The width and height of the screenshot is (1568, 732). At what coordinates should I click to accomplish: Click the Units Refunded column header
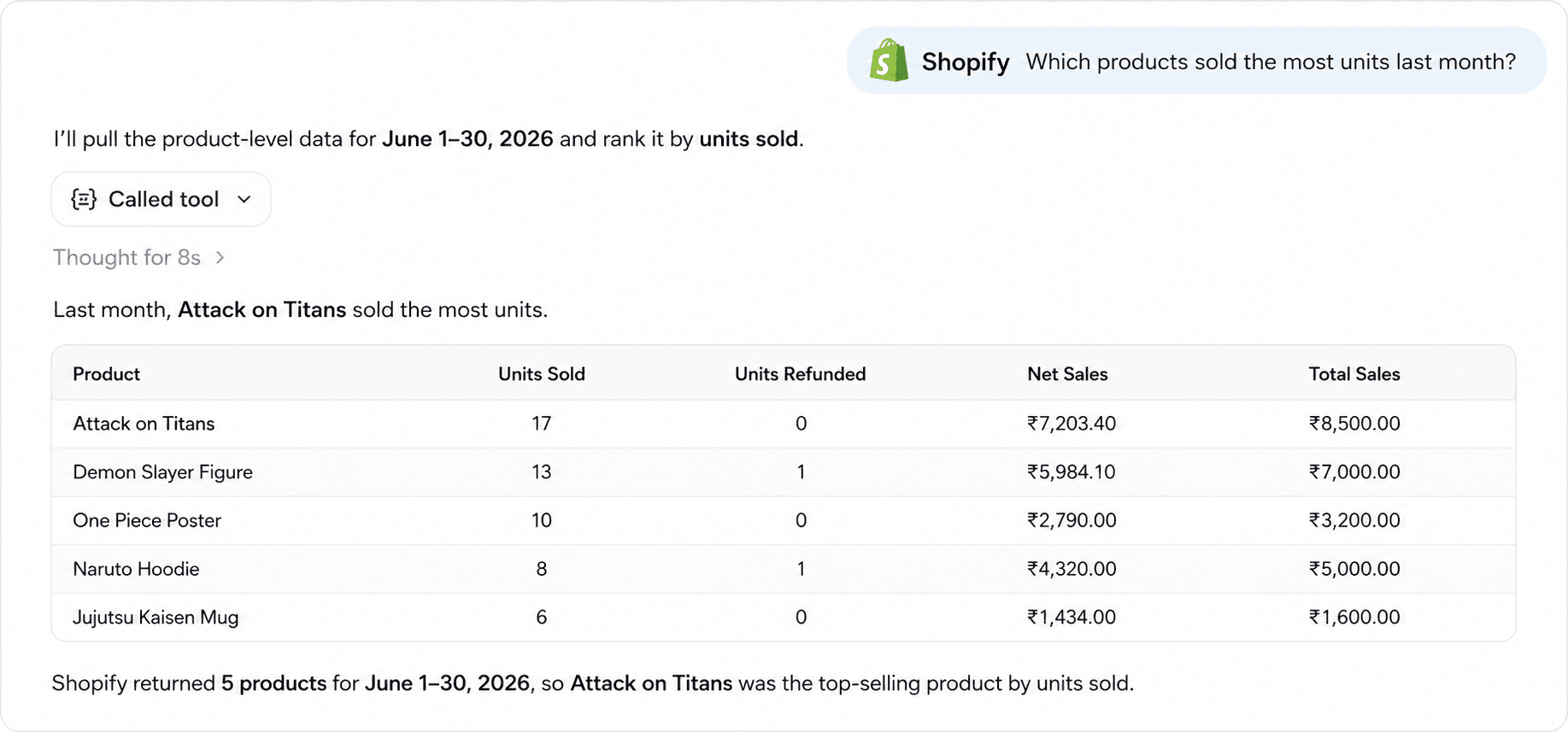pos(800,374)
